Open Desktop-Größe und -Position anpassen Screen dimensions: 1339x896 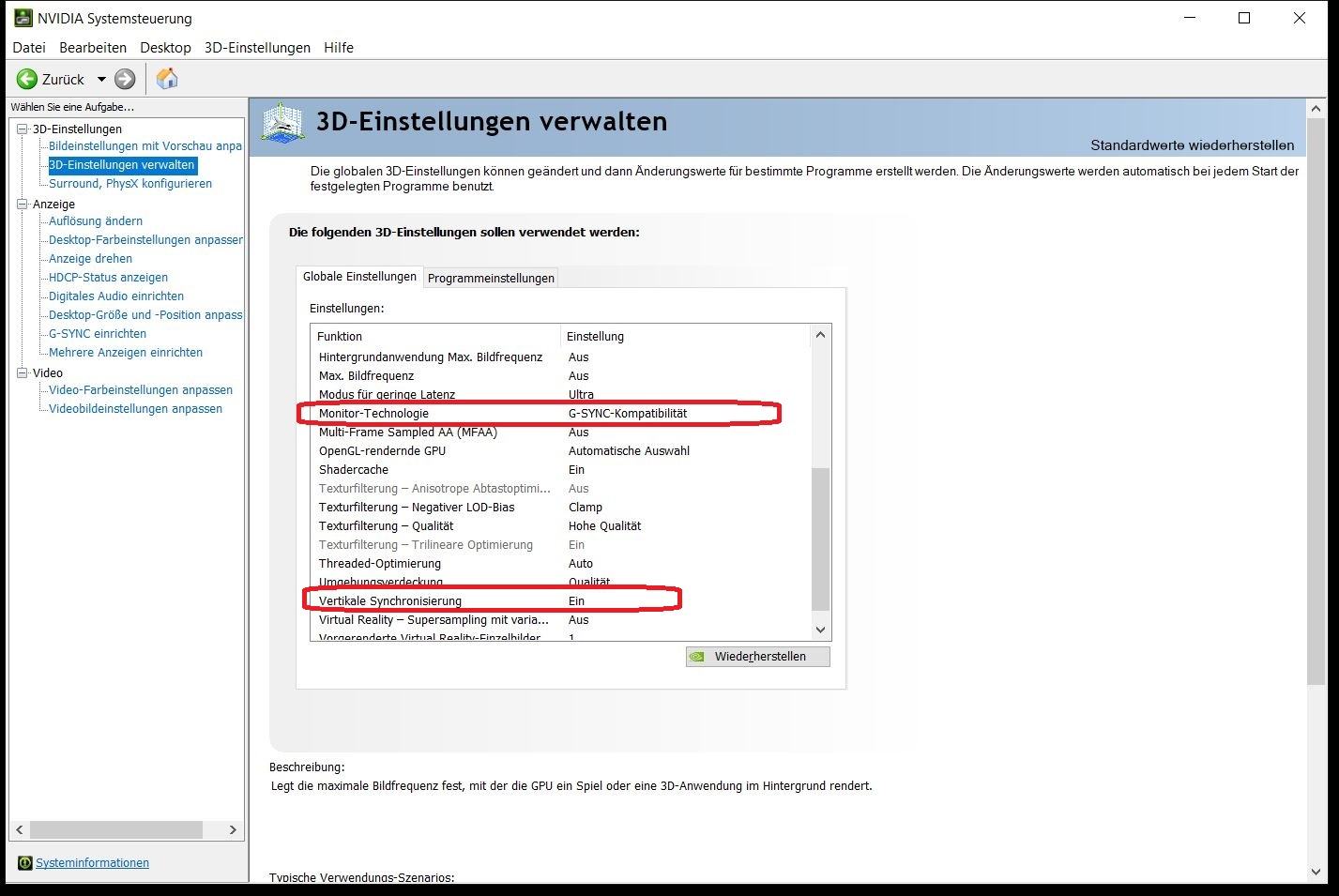[145, 315]
